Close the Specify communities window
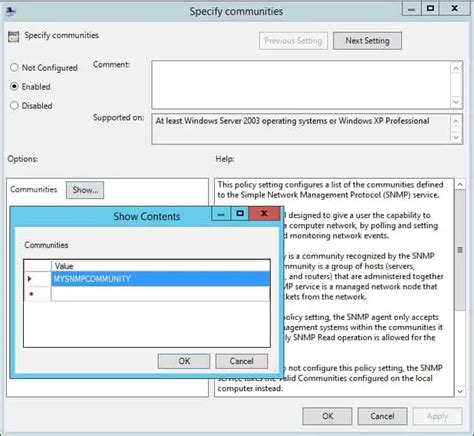 point(454,8)
